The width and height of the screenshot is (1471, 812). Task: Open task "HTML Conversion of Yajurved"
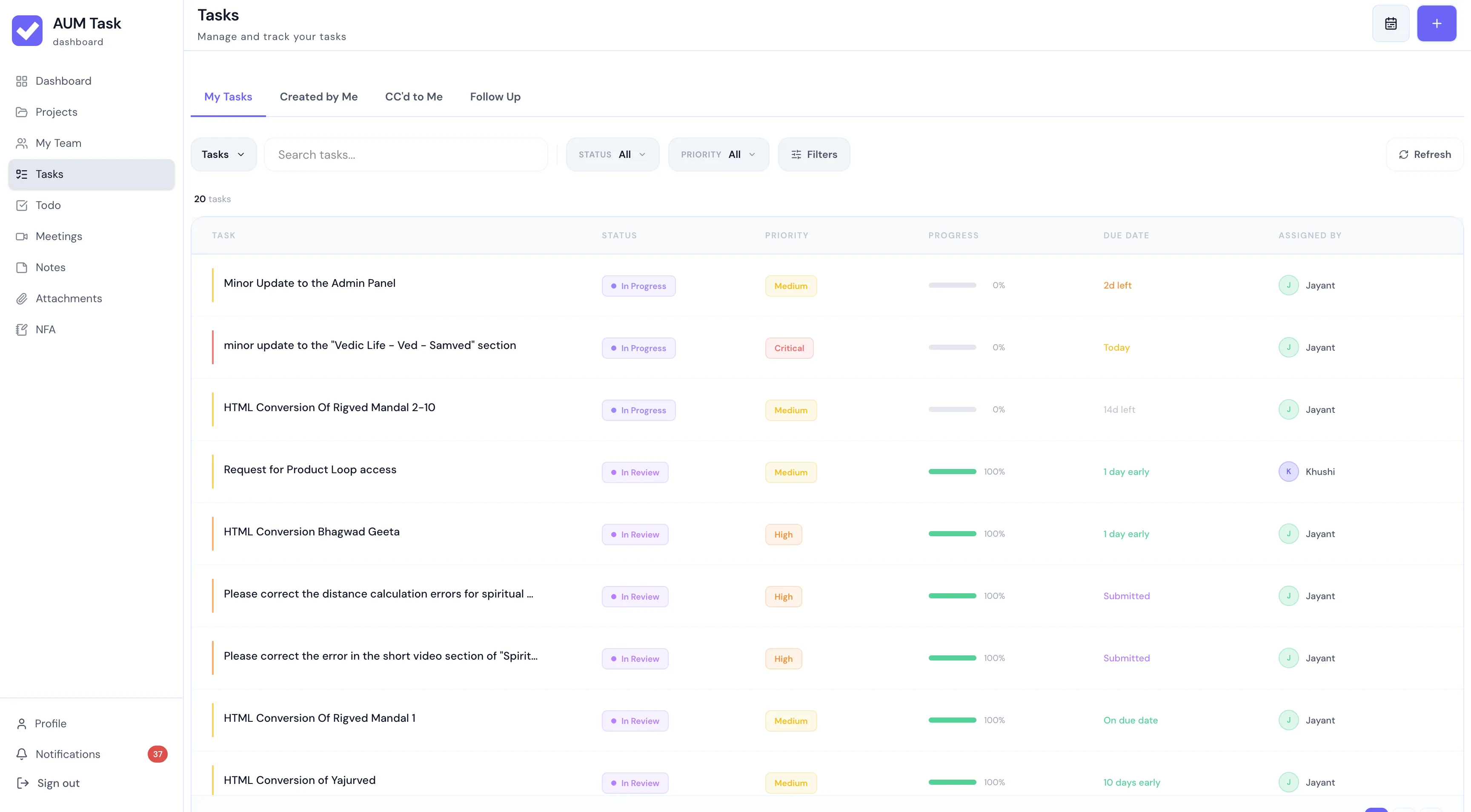tap(299, 781)
